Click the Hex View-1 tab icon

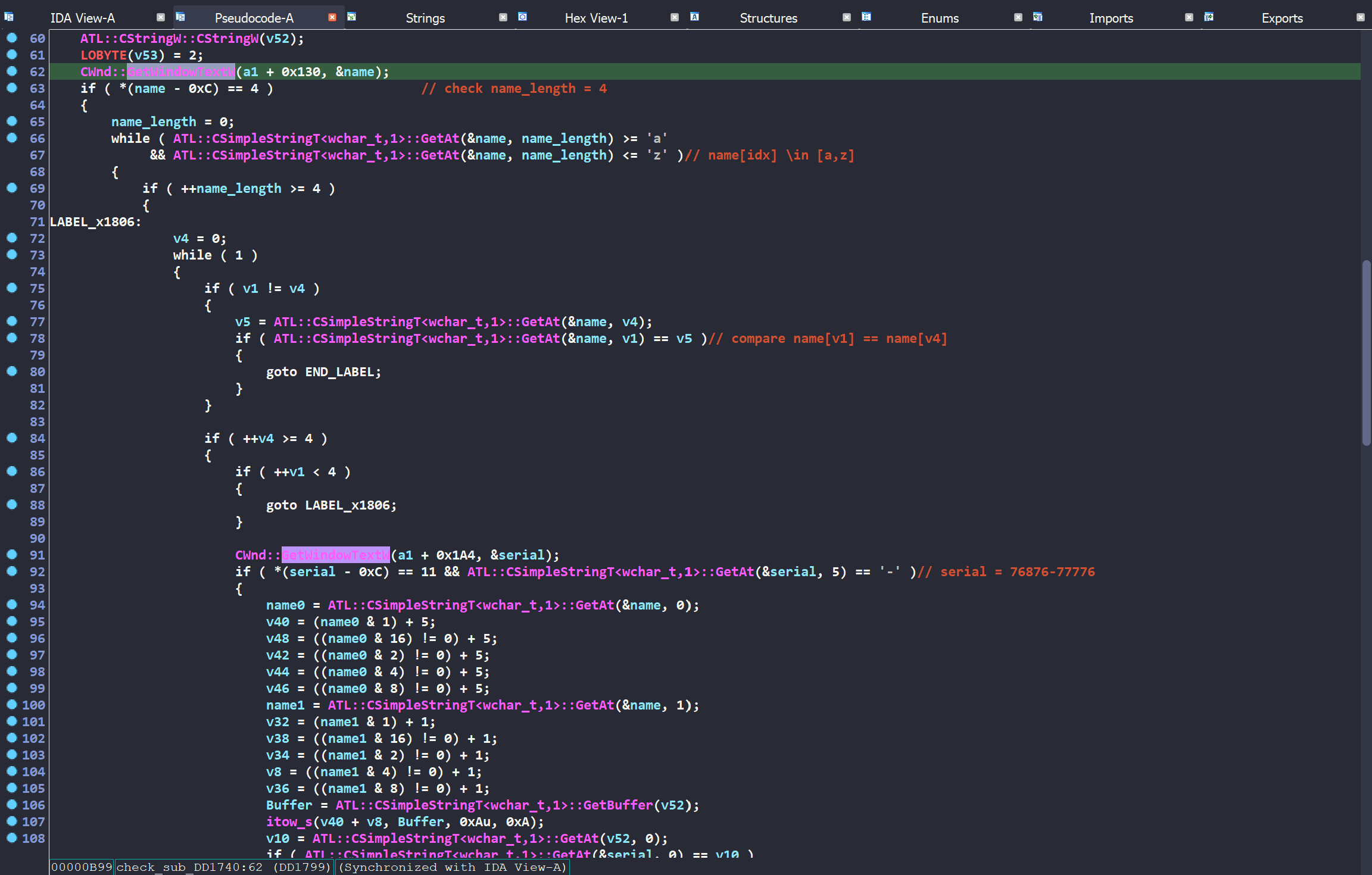(522, 17)
